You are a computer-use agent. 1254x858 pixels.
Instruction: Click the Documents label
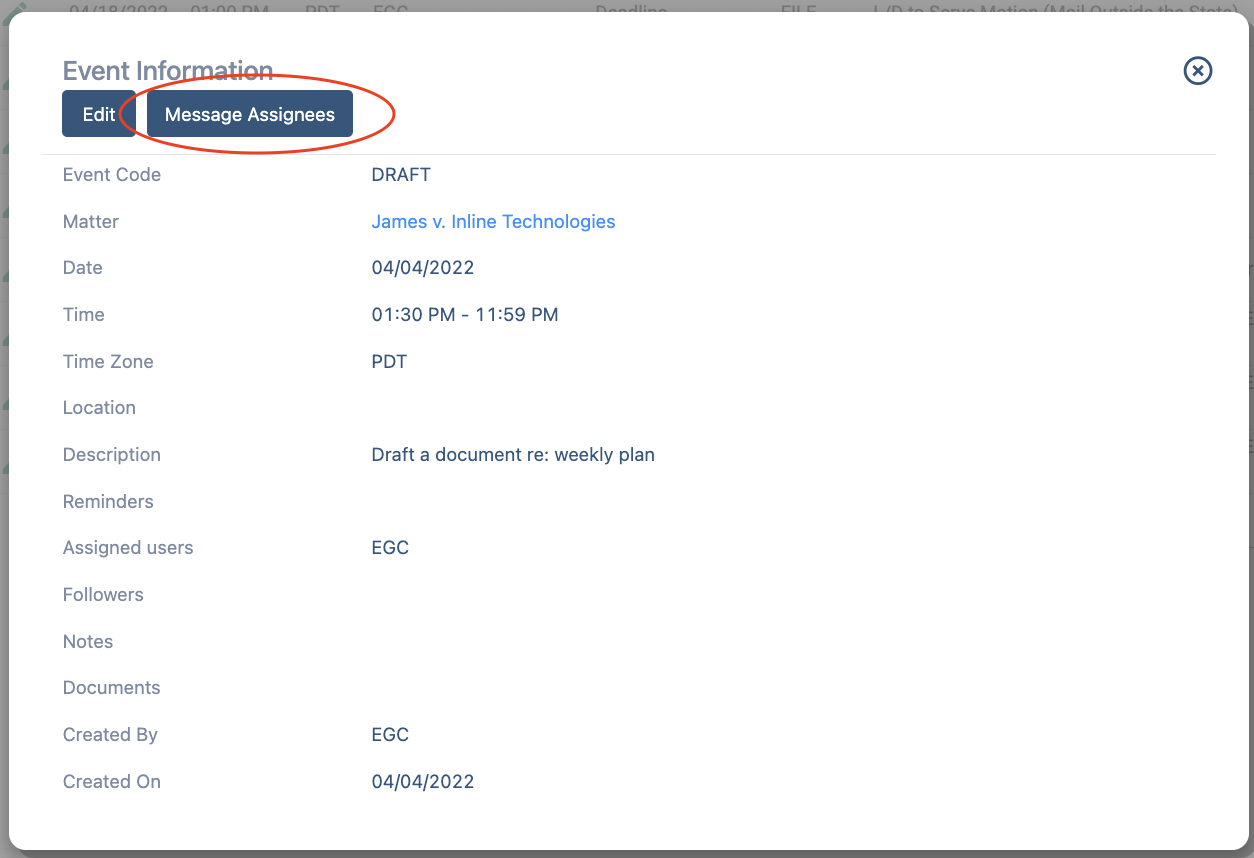click(112, 688)
